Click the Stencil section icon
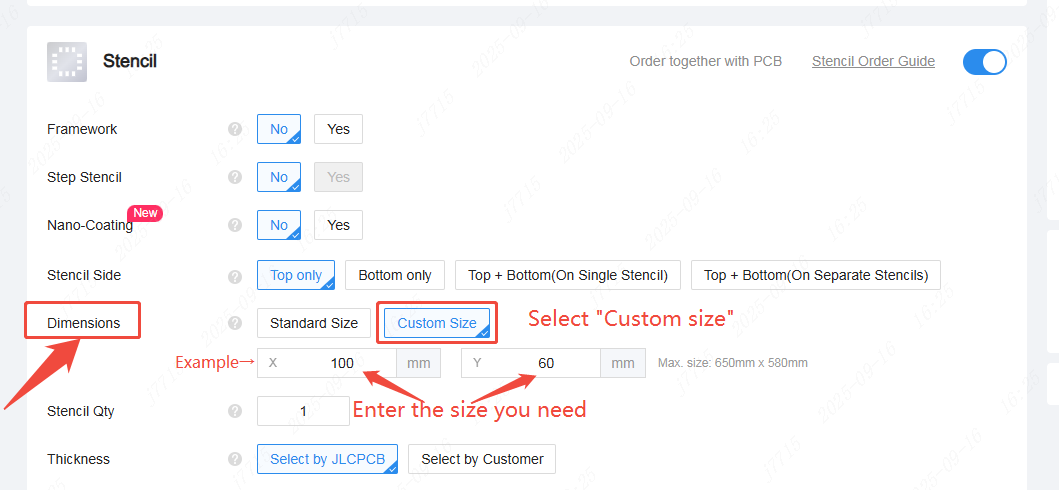 [x=67, y=62]
